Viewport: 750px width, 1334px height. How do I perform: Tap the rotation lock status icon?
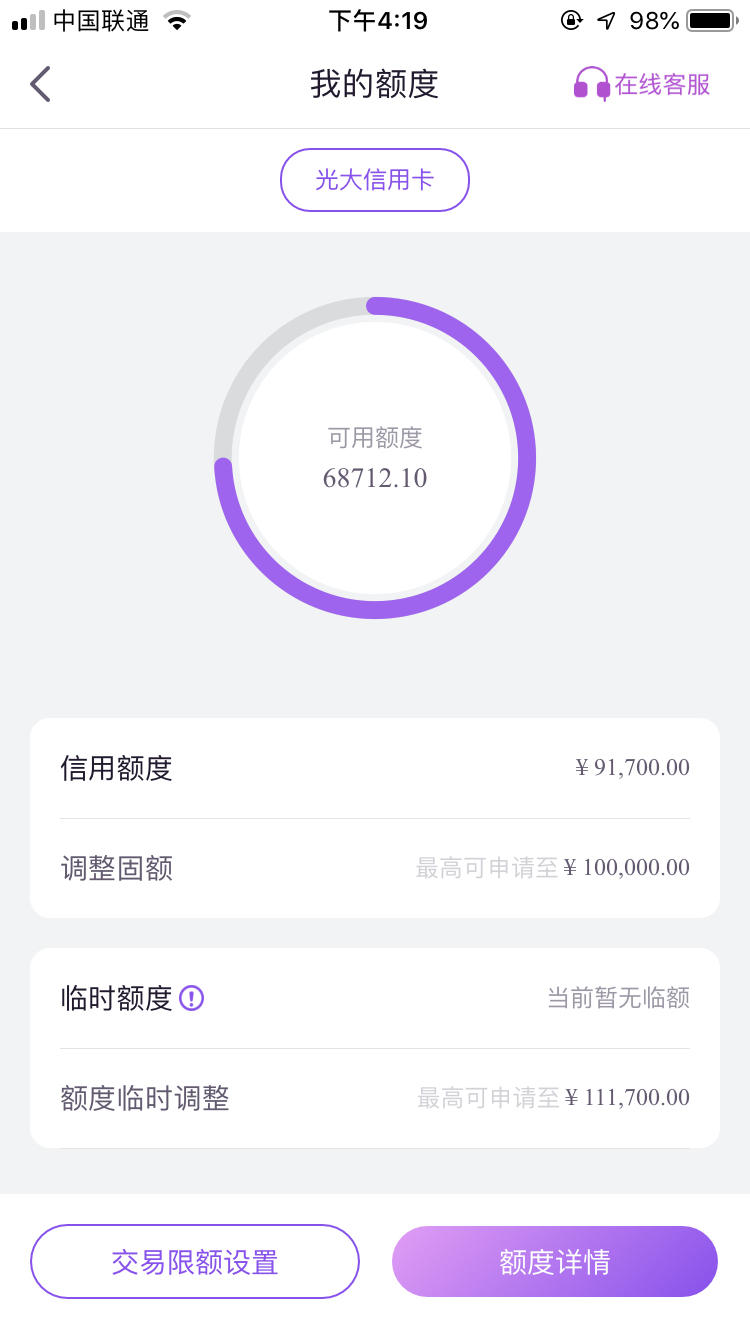click(571, 21)
